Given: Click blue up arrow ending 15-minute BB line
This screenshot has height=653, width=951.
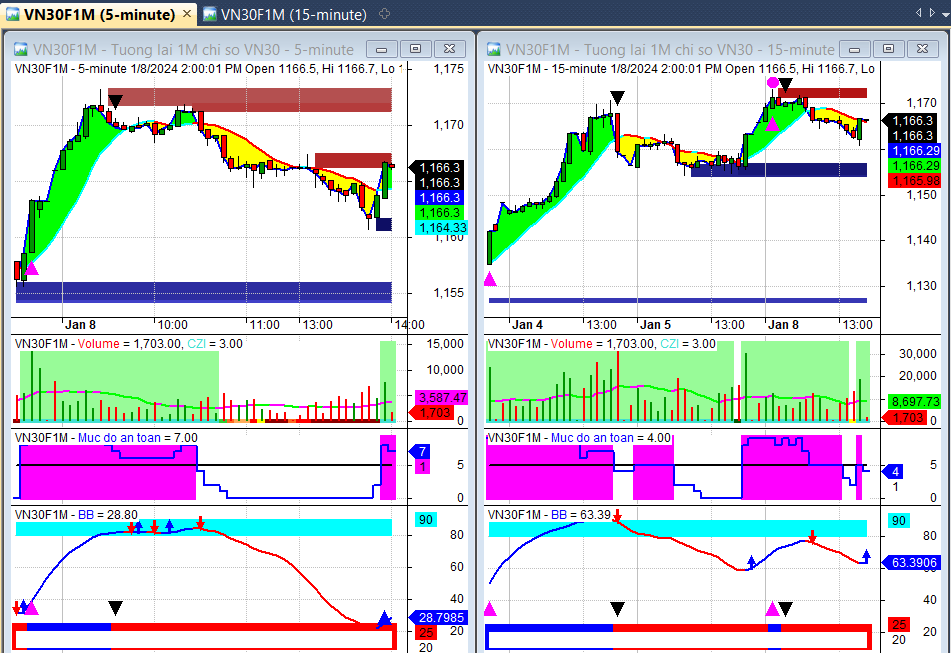Looking at the screenshot, I should point(866,555).
